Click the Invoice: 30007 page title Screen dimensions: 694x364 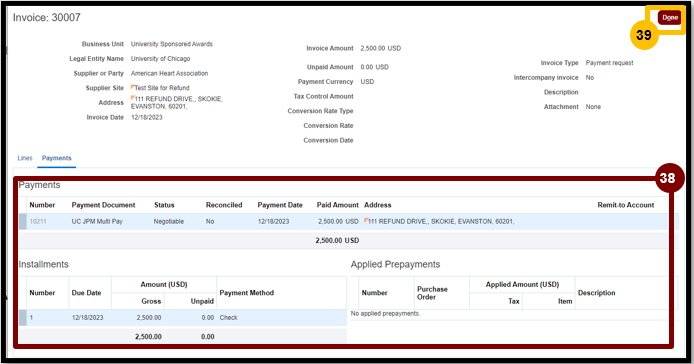(x=46, y=17)
